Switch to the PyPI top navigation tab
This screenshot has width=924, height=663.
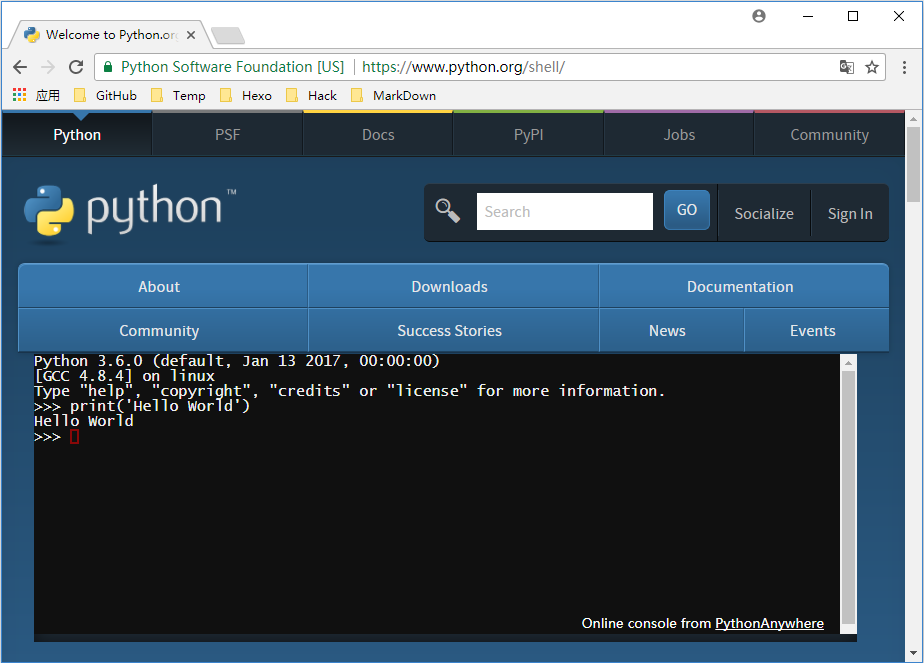[x=529, y=134]
